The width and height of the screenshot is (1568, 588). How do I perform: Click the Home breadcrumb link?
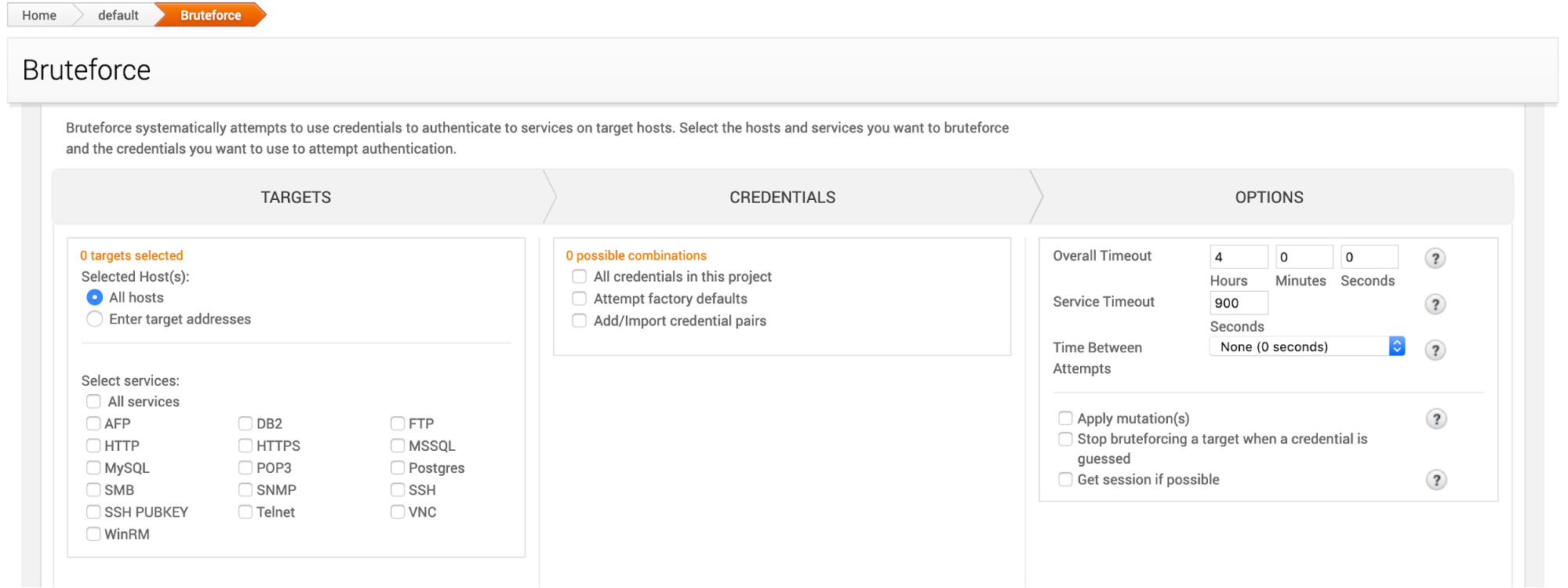[39, 15]
